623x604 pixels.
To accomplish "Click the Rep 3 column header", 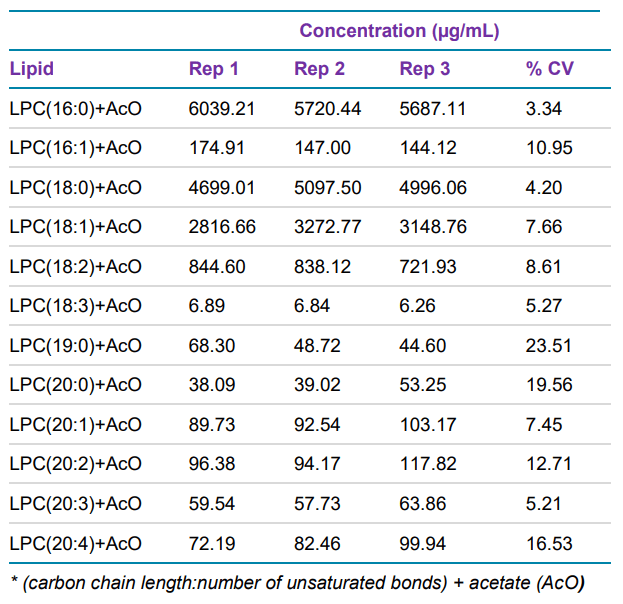I will tap(424, 69).
